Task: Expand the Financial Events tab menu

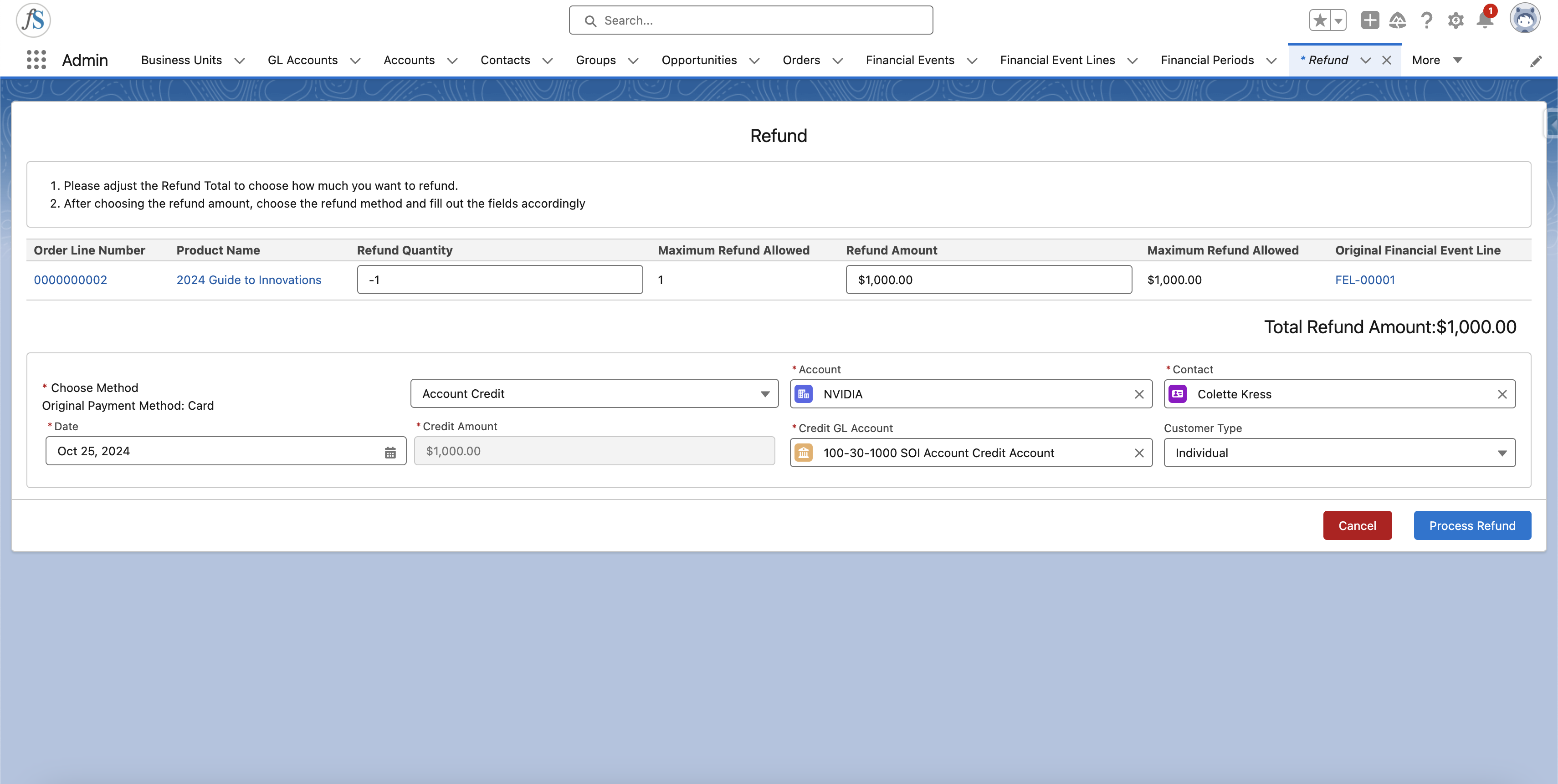Action: coord(973,61)
